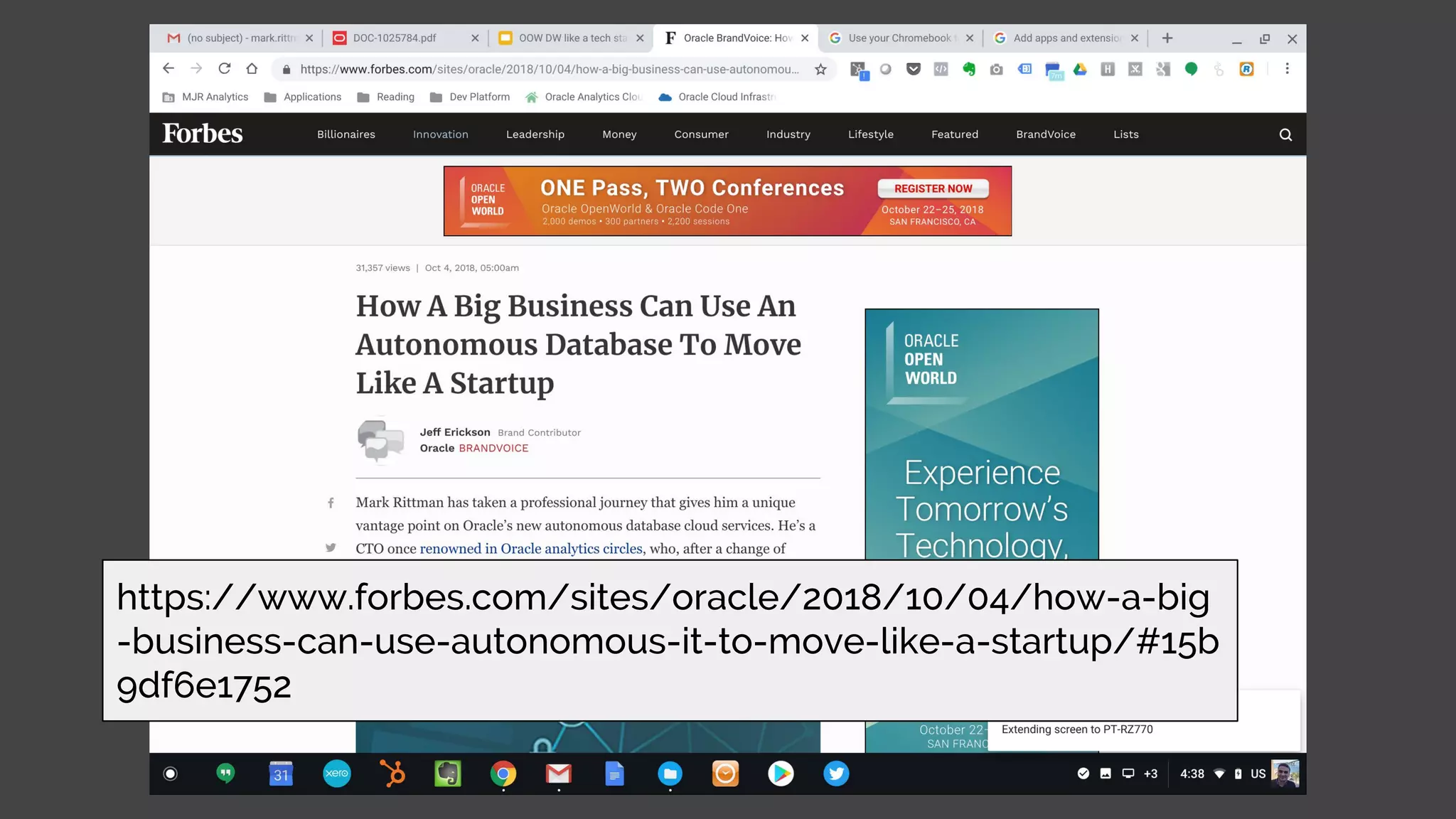Image resolution: width=1456 pixels, height=819 pixels.
Task: Open the Reading bookmark folder
Action: point(386,97)
